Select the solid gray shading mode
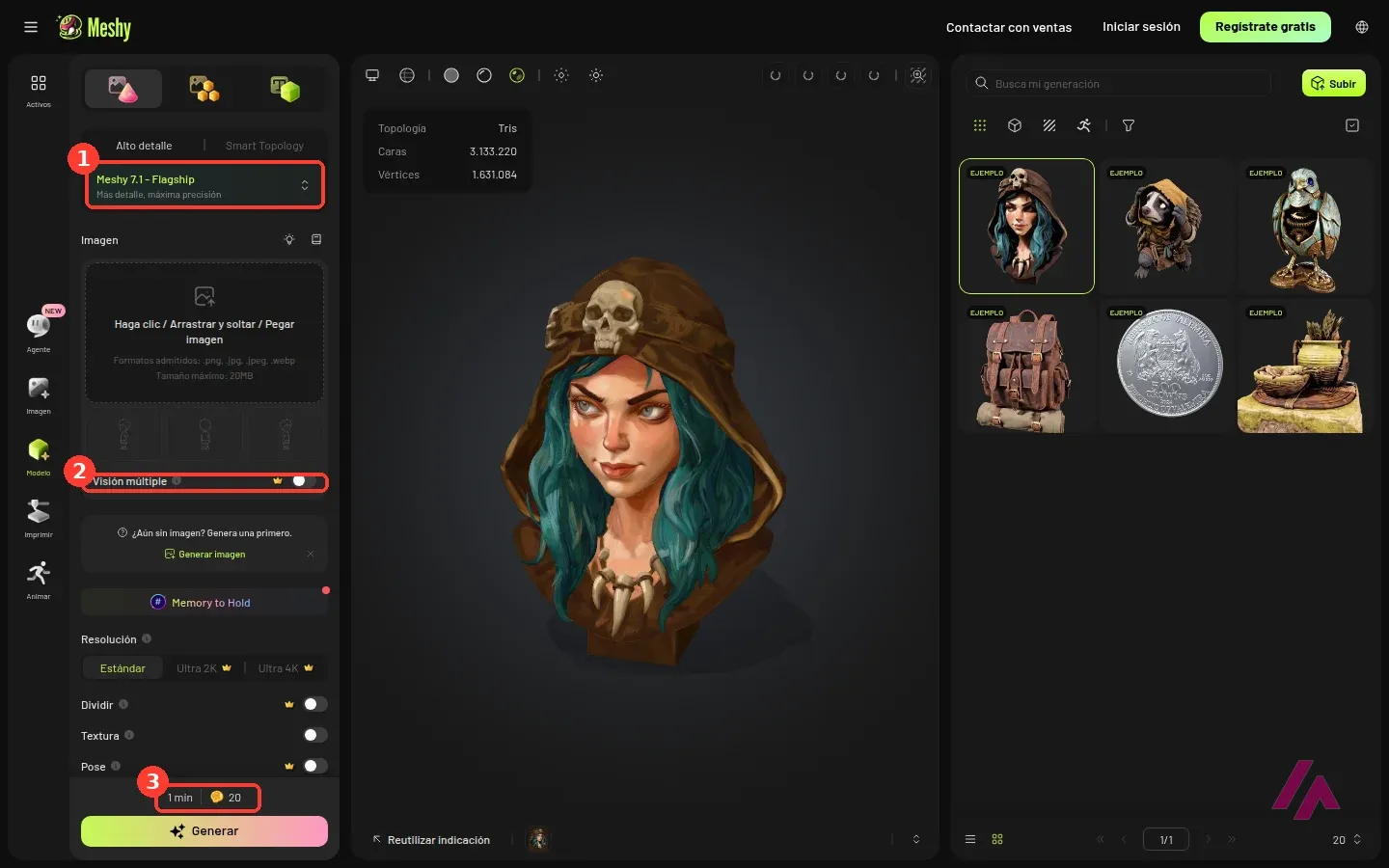 point(451,75)
